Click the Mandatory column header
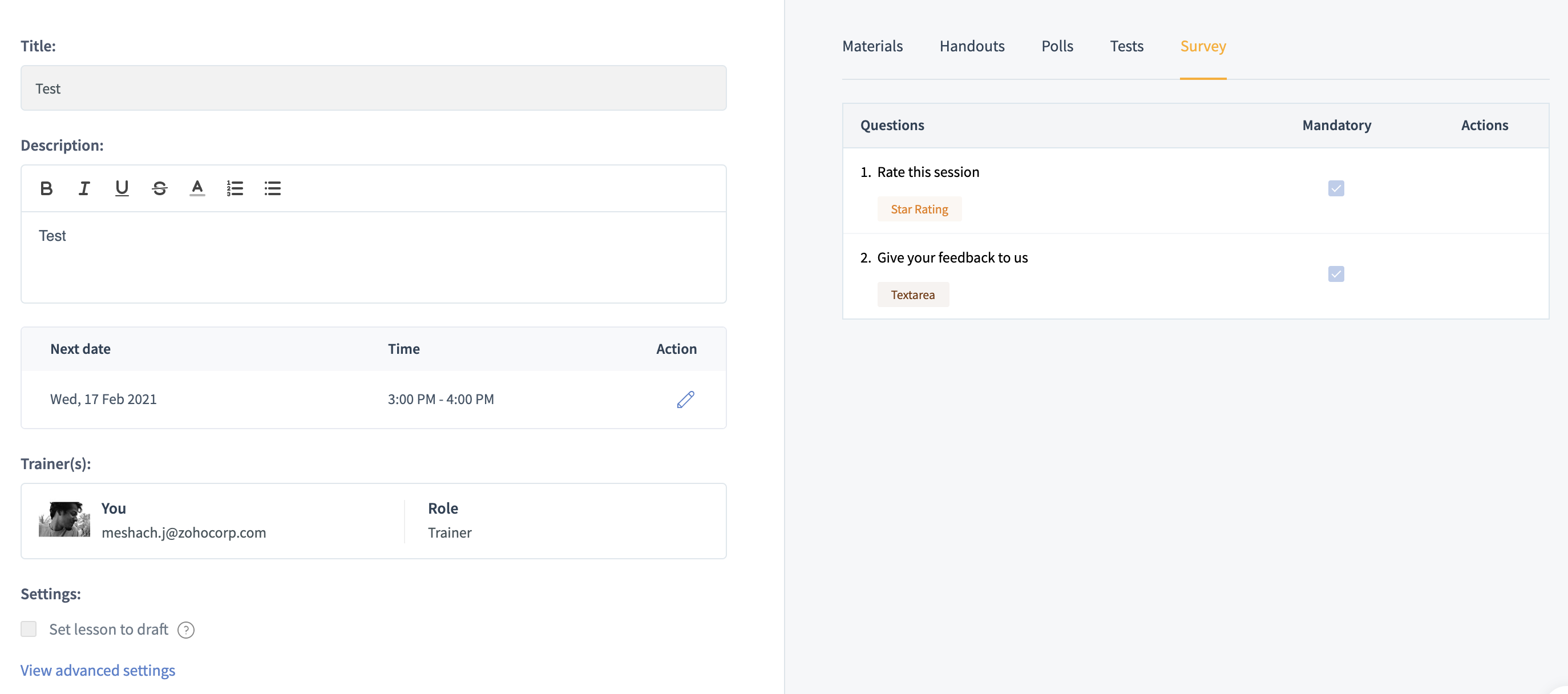This screenshot has width=1568, height=694. point(1336,126)
